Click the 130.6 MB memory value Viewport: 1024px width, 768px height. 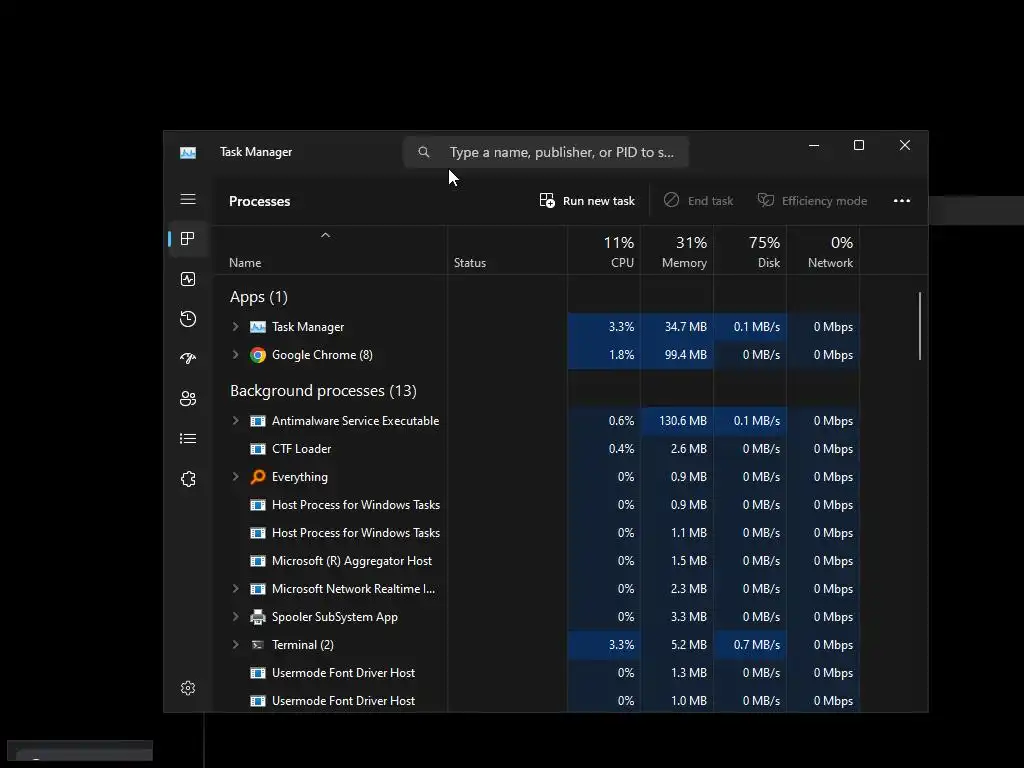point(682,421)
